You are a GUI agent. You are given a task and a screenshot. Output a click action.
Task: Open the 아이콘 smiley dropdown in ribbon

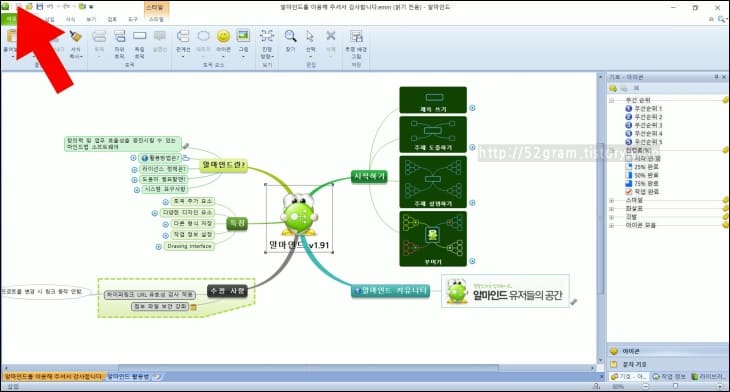pyautogui.click(x=223, y=57)
